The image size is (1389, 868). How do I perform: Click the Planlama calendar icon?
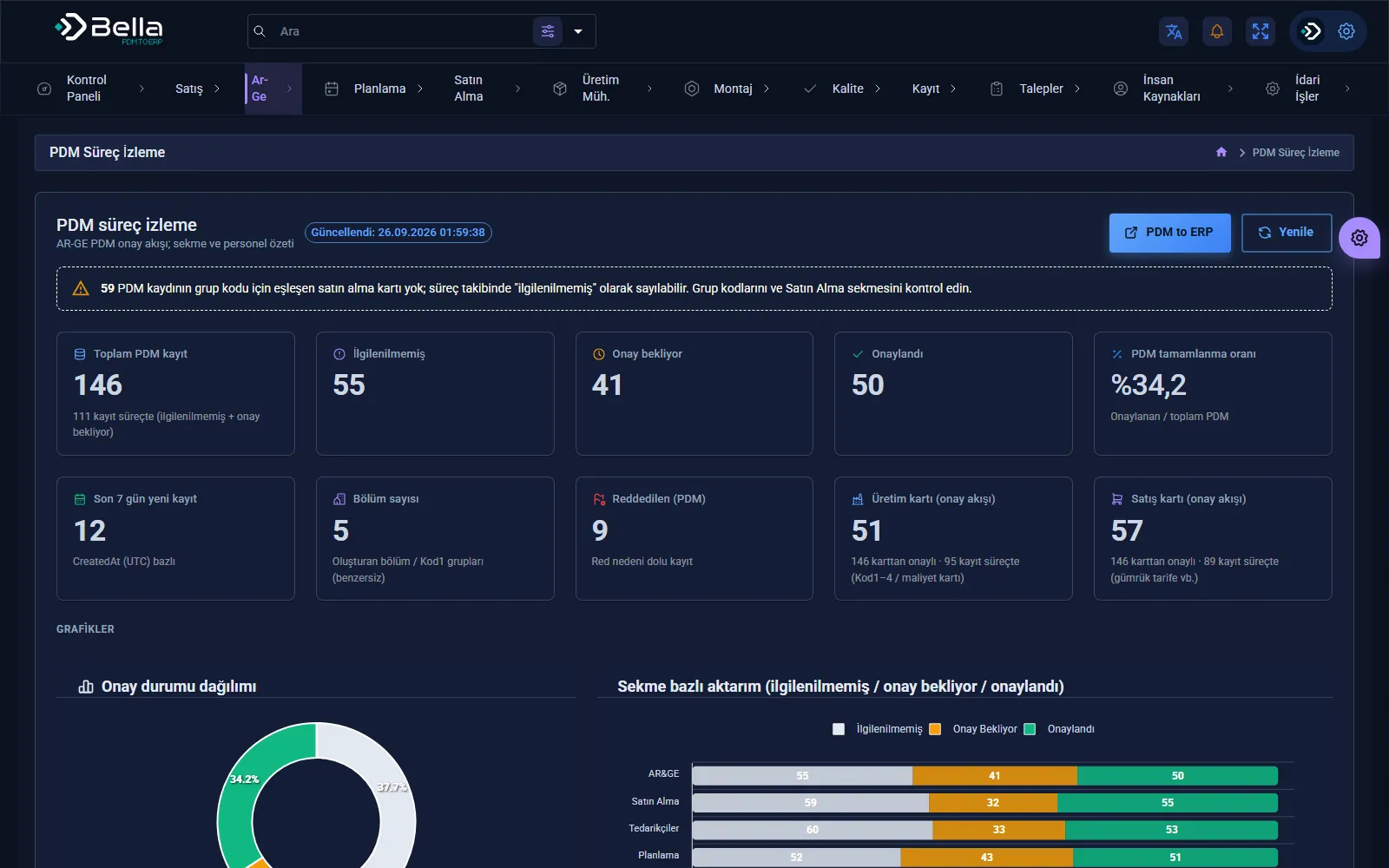(x=332, y=89)
